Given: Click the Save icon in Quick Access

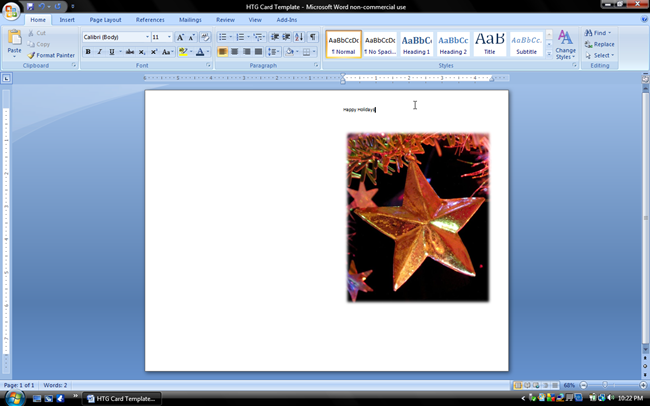Looking at the screenshot, I should (x=30, y=7).
